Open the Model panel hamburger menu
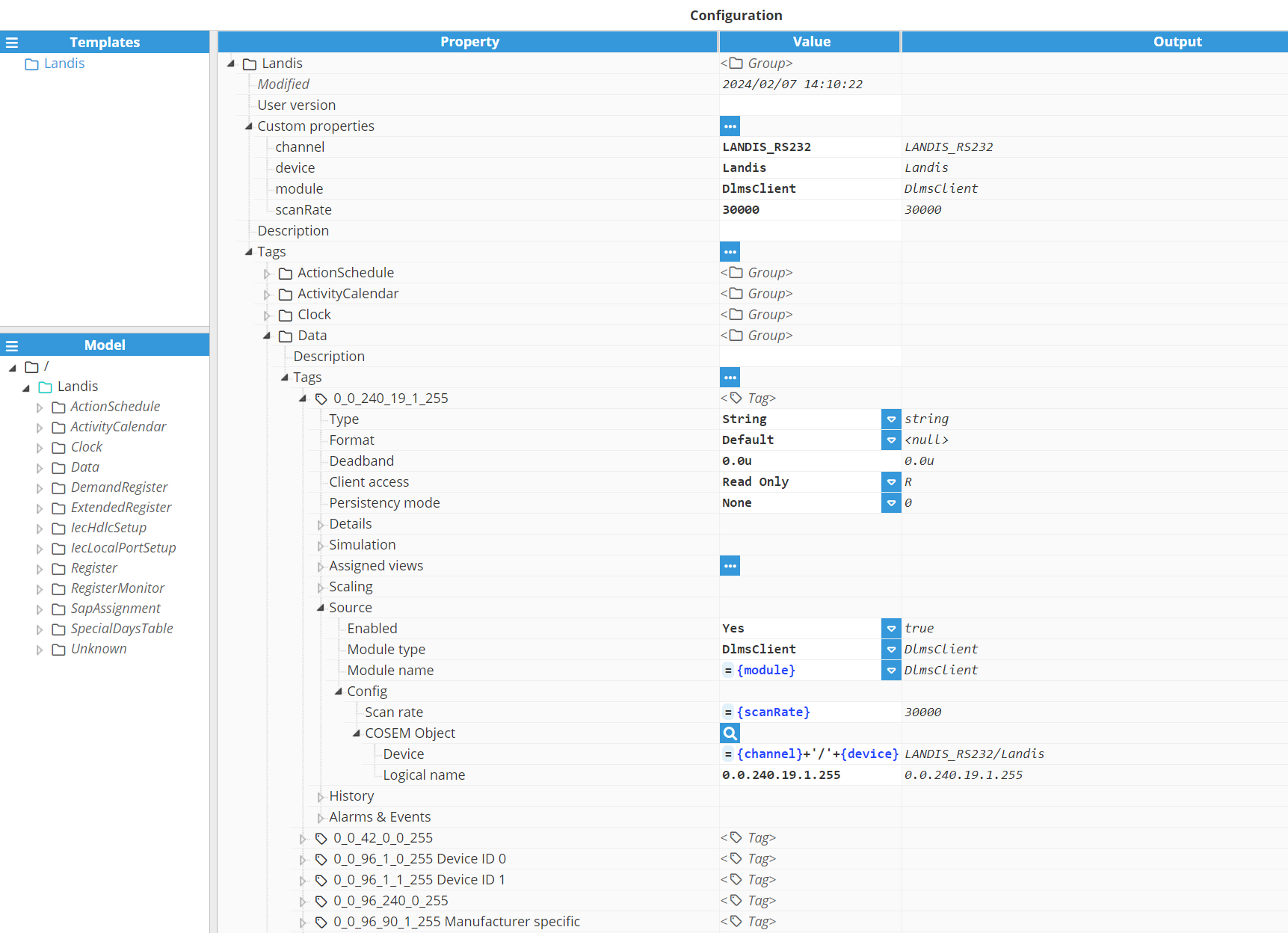The height and width of the screenshot is (933, 1288). (12, 345)
